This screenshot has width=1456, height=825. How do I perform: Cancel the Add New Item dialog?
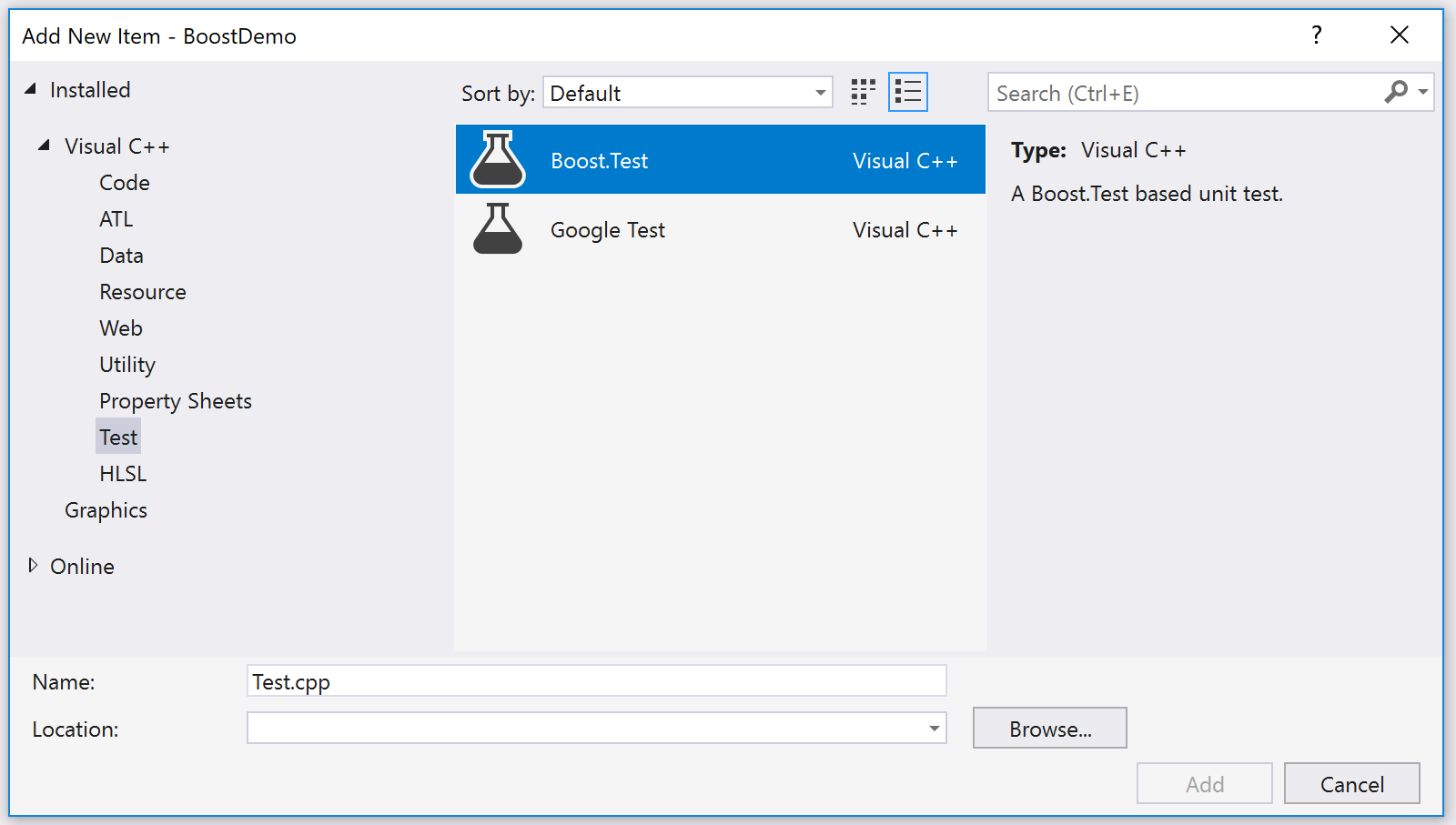coord(1351,783)
